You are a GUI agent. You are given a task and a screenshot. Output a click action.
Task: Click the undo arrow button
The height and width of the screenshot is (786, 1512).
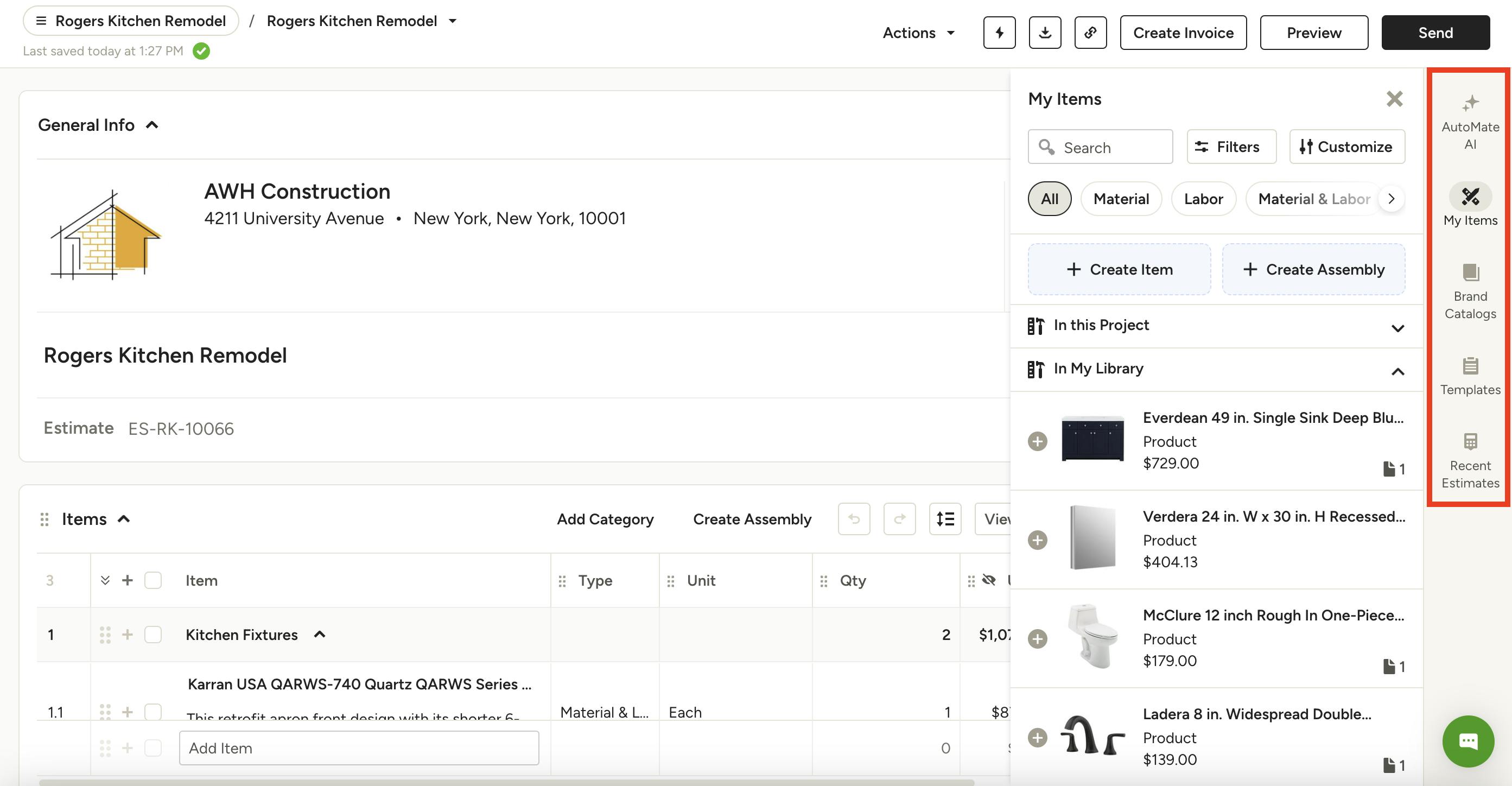click(854, 518)
